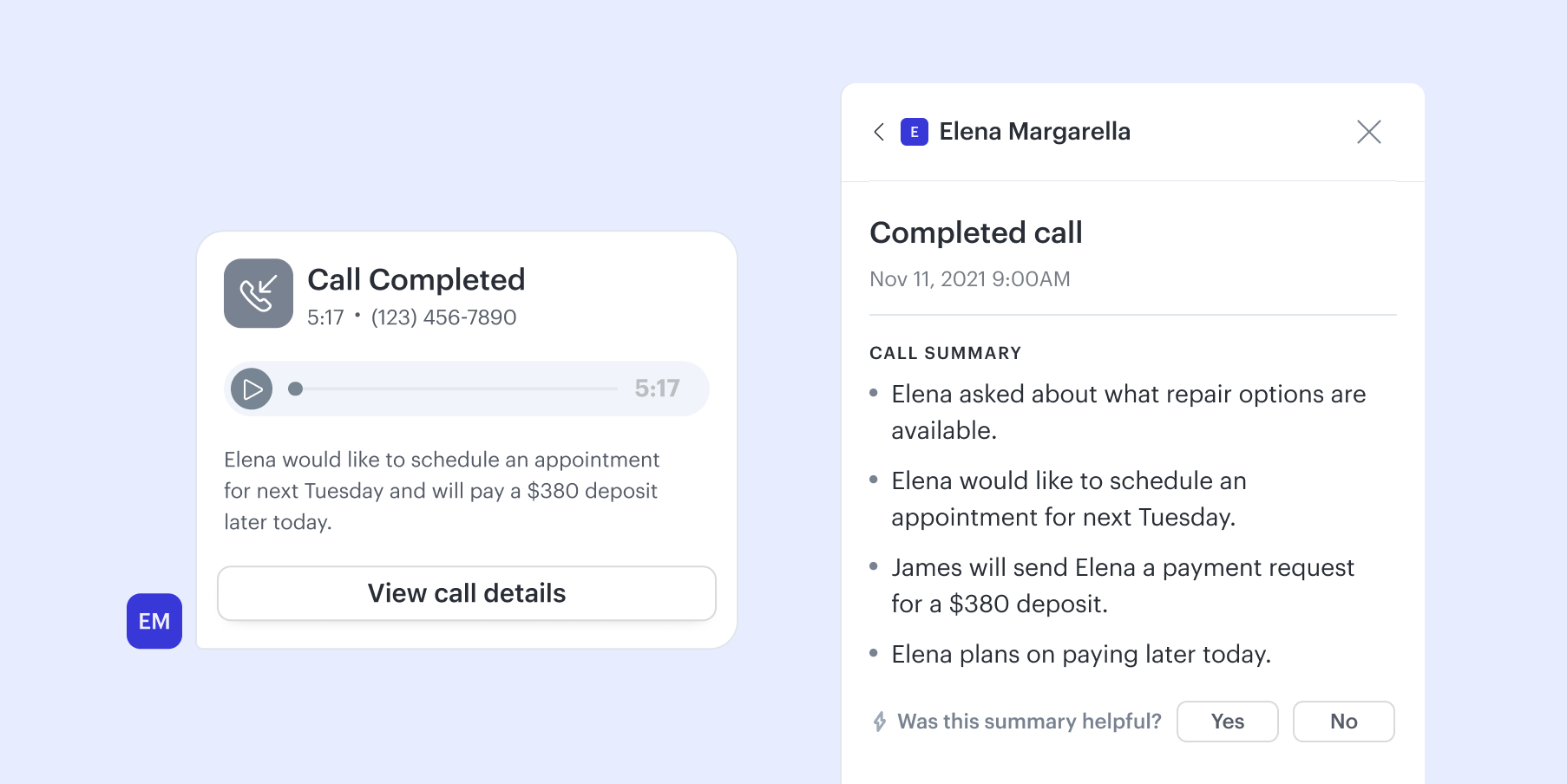This screenshot has height=784, width=1567.
Task: Click the incoming call phone icon
Action: click(258, 293)
